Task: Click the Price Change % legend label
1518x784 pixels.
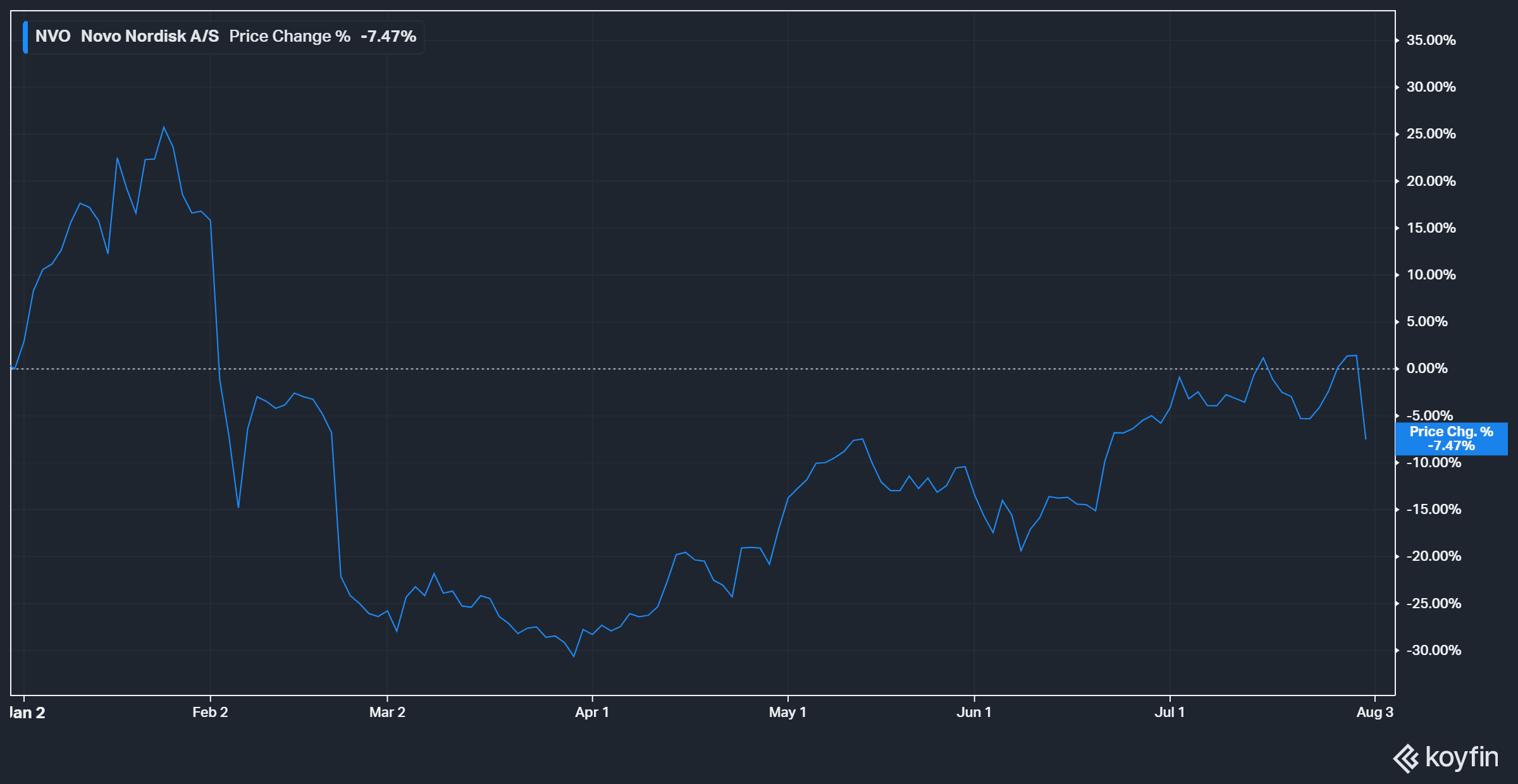Action: click(290, 37)
